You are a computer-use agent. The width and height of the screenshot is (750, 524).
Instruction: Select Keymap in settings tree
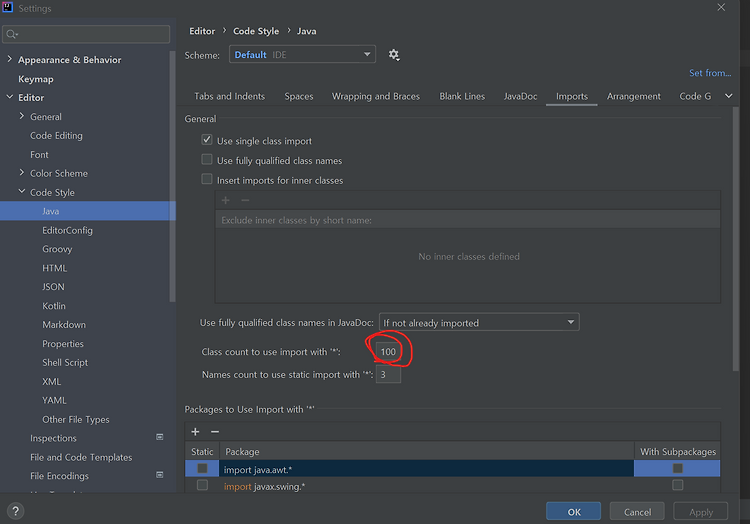click(x=36, y=79)
